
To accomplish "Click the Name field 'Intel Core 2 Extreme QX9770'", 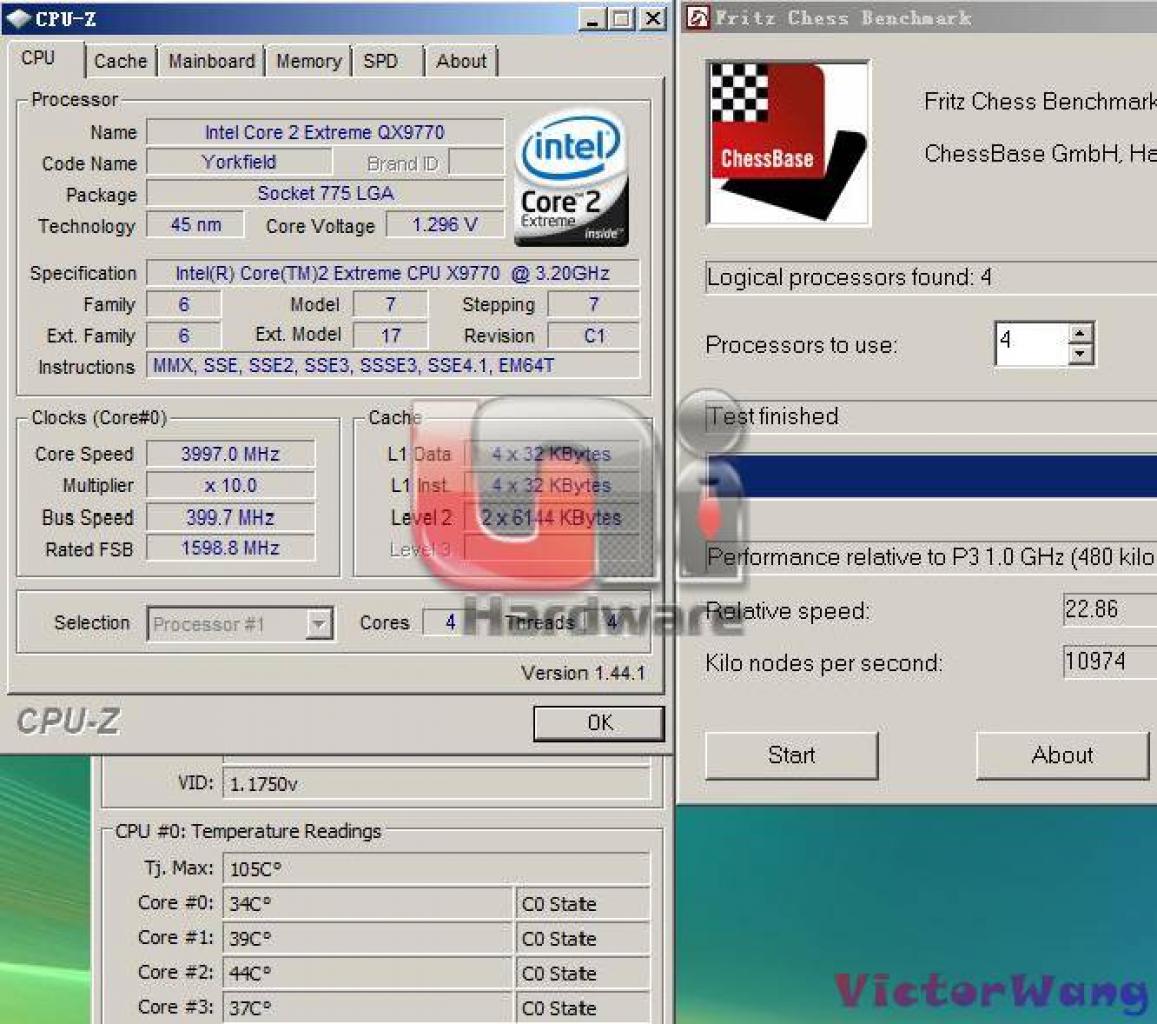I will click(325, 132).
